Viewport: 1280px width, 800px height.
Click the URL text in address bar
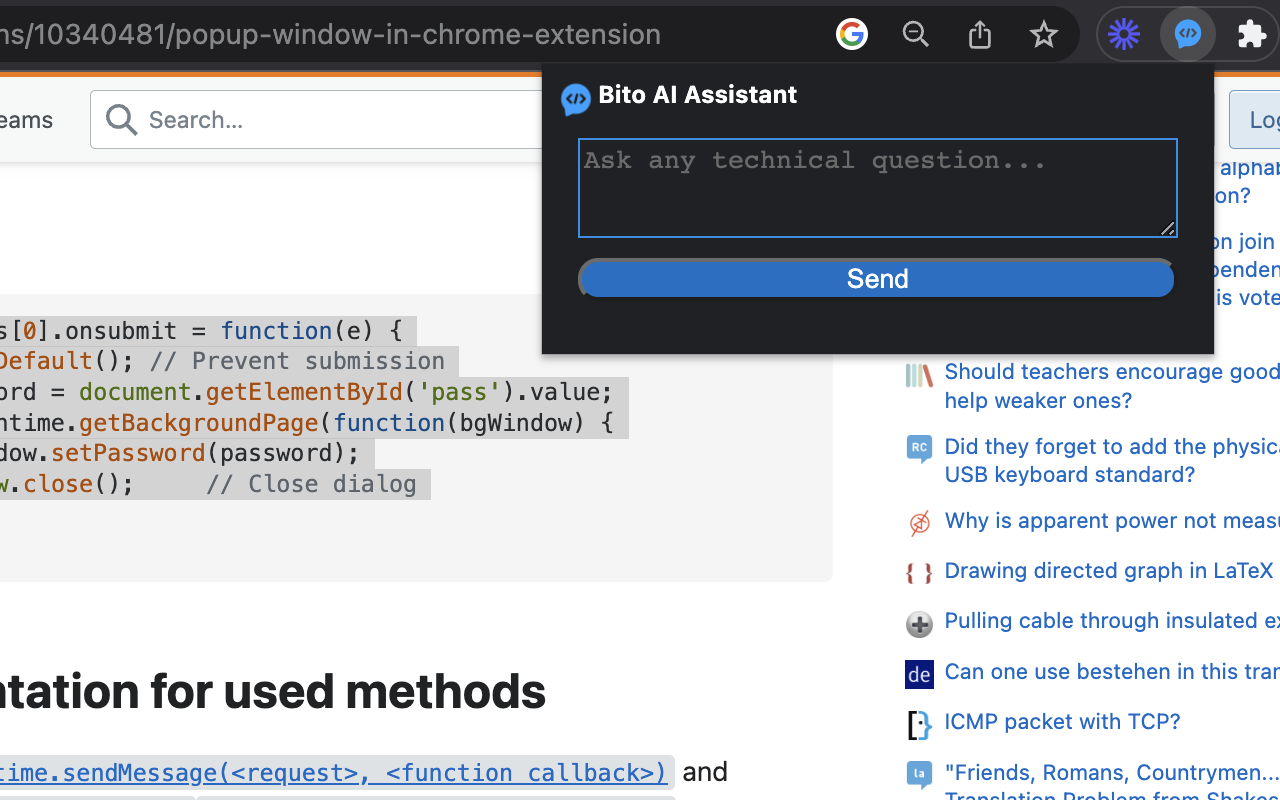click(330, 34)
